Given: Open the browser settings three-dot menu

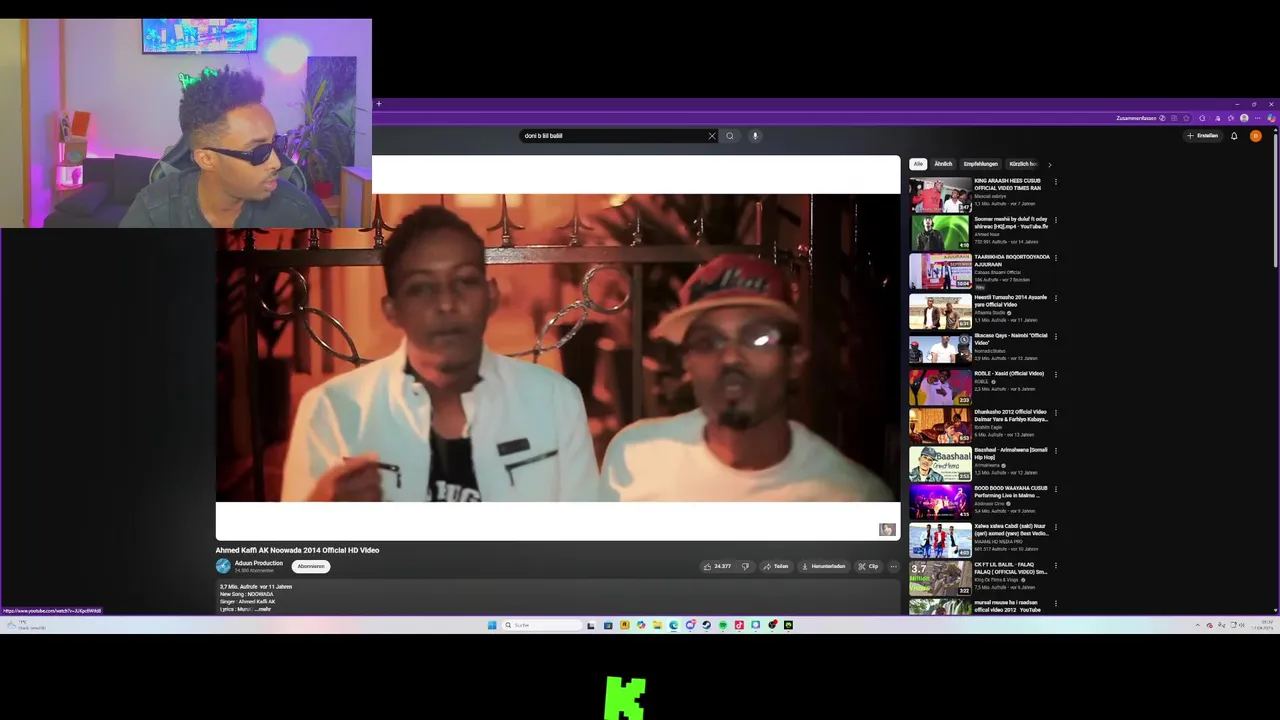Looking at the screenshot, I should coord(1257,118).
